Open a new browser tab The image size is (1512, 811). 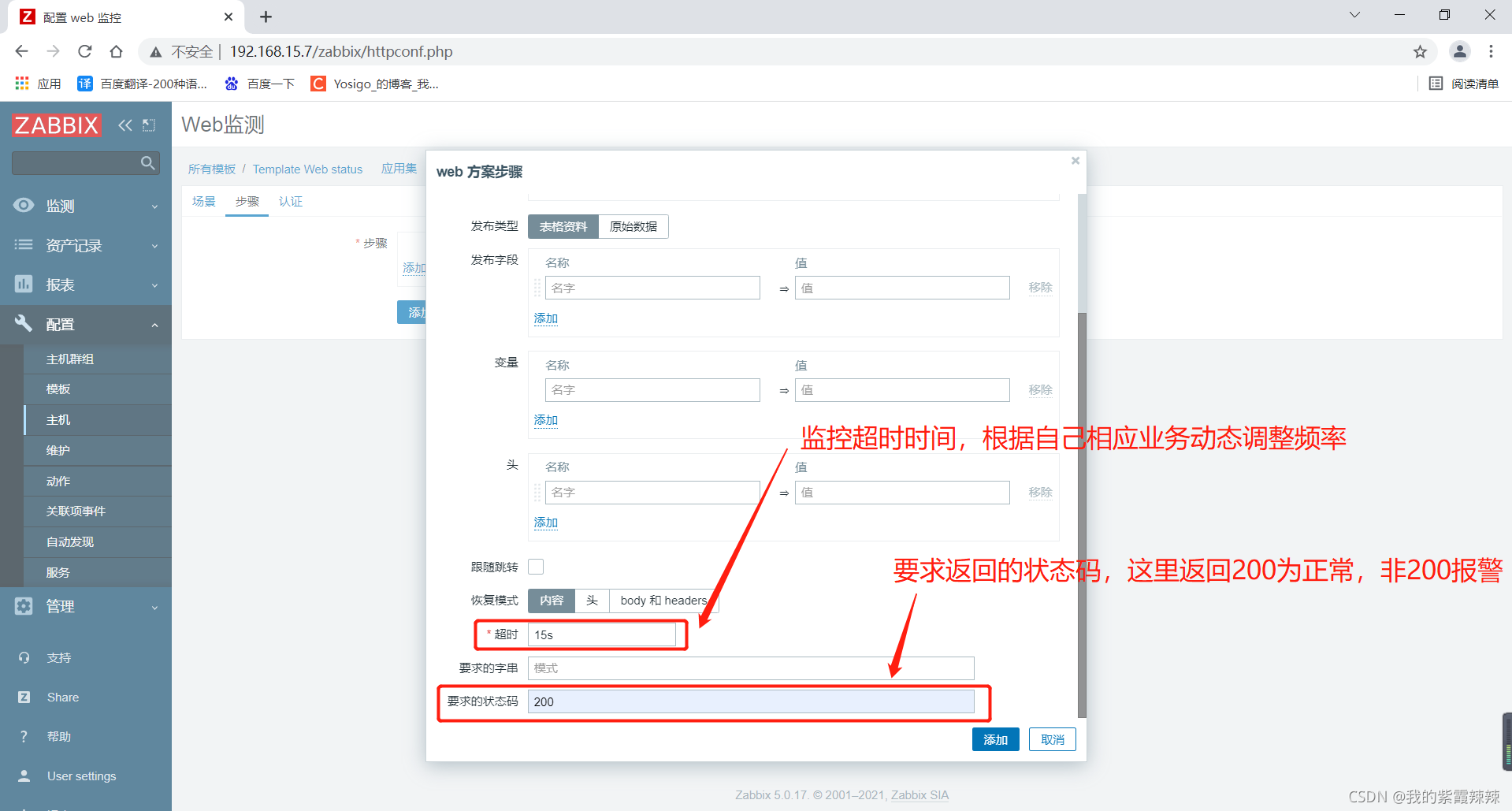pyautogui.click(x=266, y=17)
